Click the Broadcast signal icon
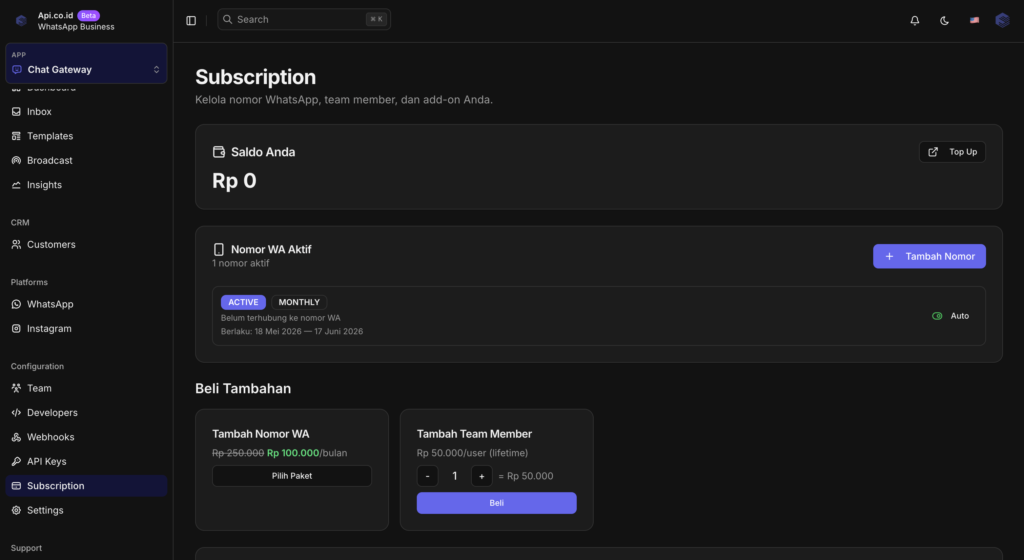This screenshot has height=560, width=1024. click(x=16, y=161)
